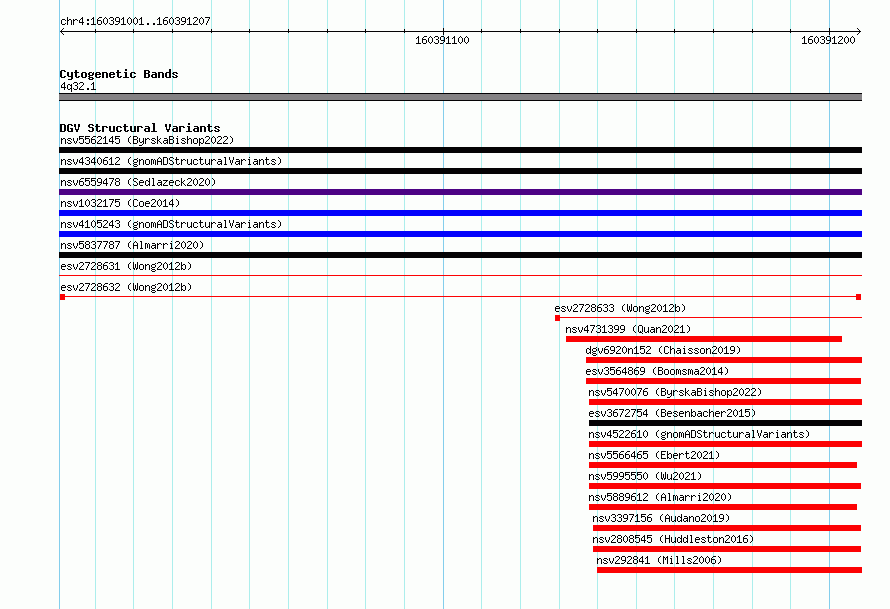Click the esv2728632 (Wong2012b) label
This screenshot has height=609, width=890.
126,287
